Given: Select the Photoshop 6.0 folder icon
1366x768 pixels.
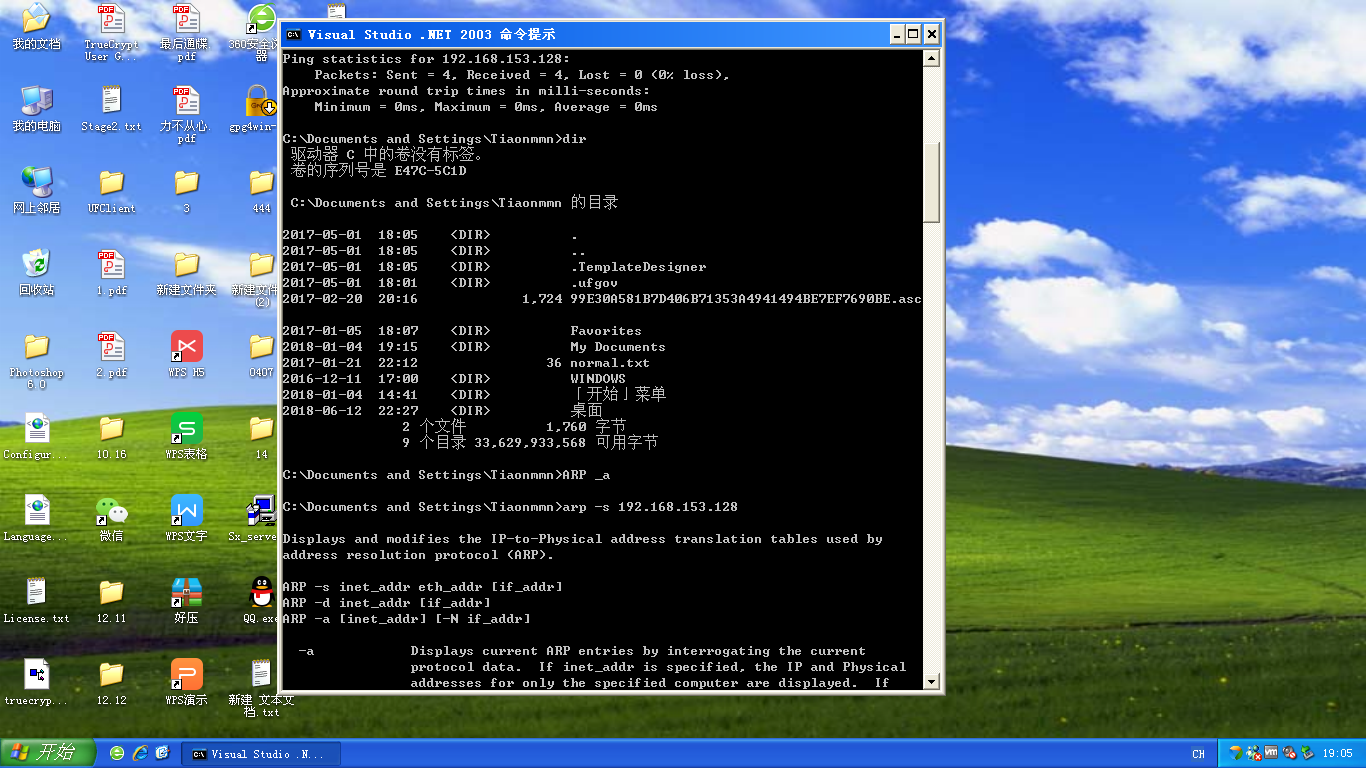Looking at the screenshot, I should pyautogui.click(x=37, y=348).
